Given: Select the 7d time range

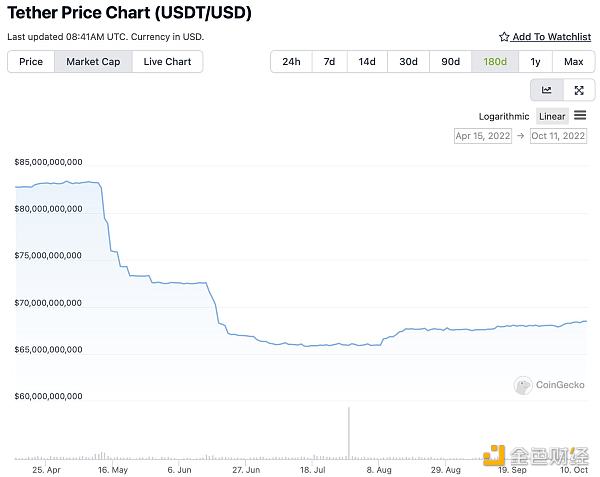Looking at the screenshot, I should 329,62.
